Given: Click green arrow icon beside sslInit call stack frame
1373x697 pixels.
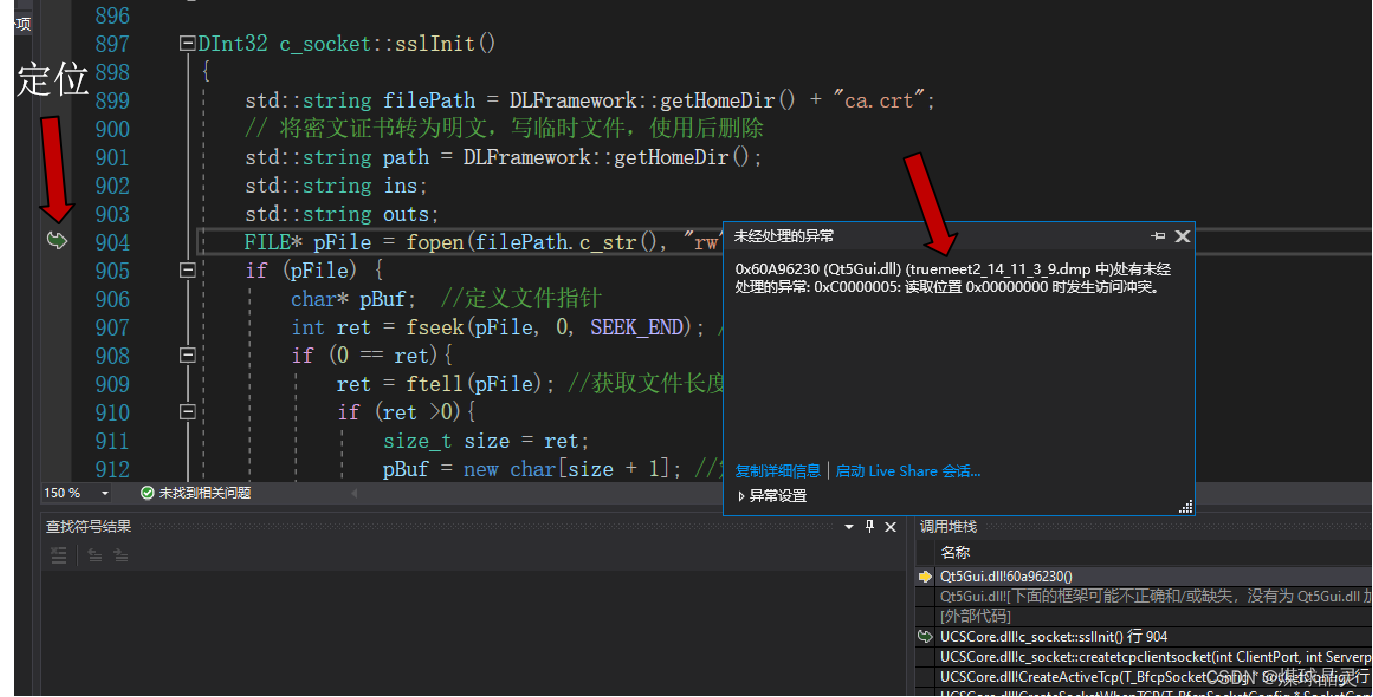Looking at the screenshot, I should (925, 637).
